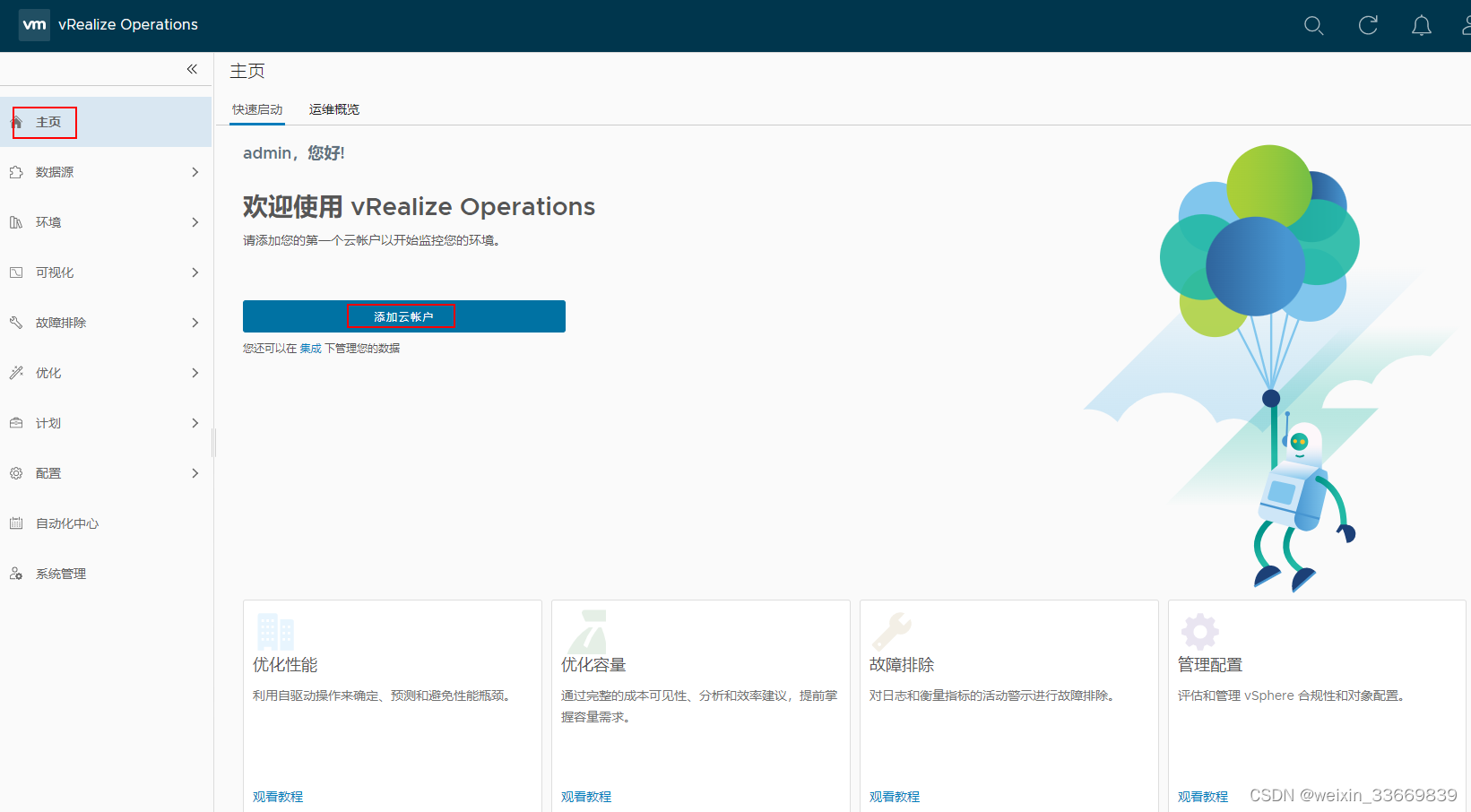This screenshot has height=812, width=1471.
Task: Click the 故障排除 wrench icon in sidebar
Action: [16, 323]
